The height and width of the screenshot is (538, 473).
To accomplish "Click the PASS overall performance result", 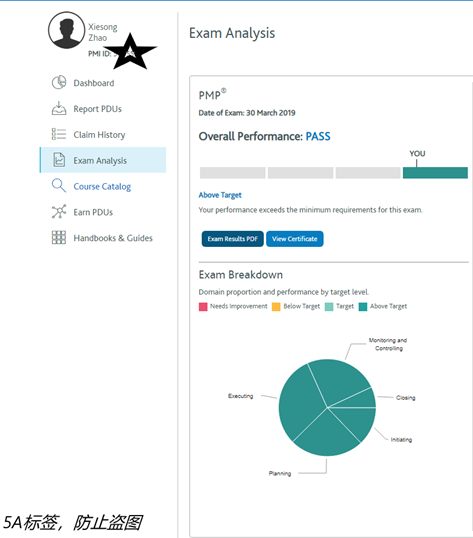I will (x=318, y=137).
